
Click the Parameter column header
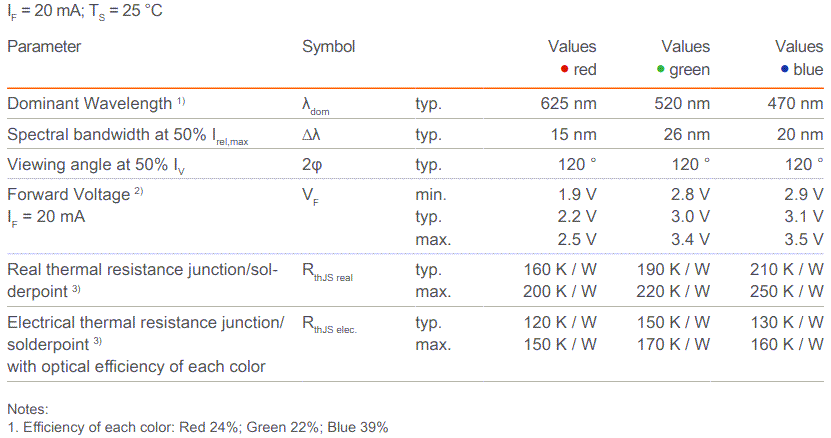click(44, 46)
